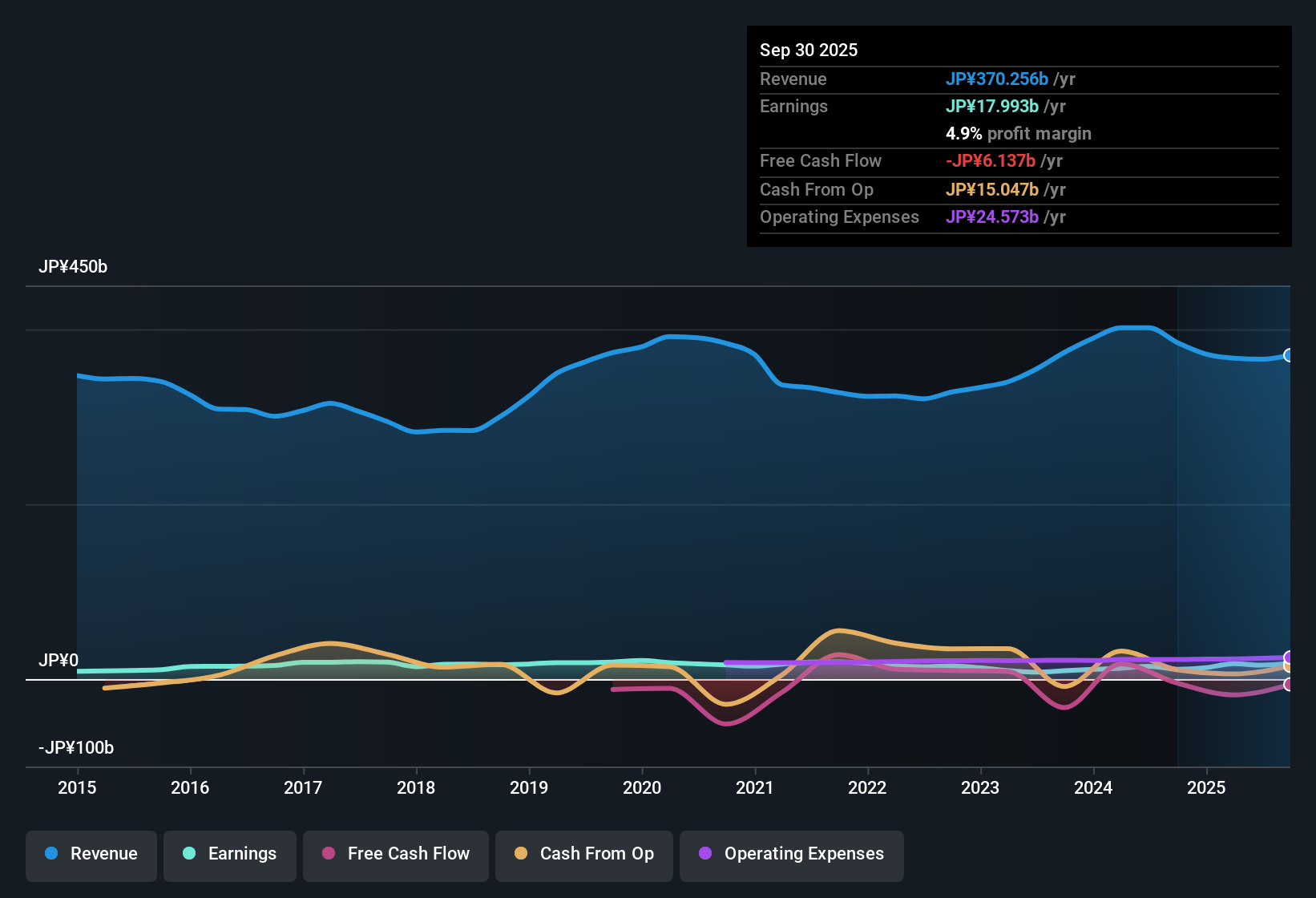Click the -JP¥6.137b Free Cash Flow value

[x=991, y=161]
